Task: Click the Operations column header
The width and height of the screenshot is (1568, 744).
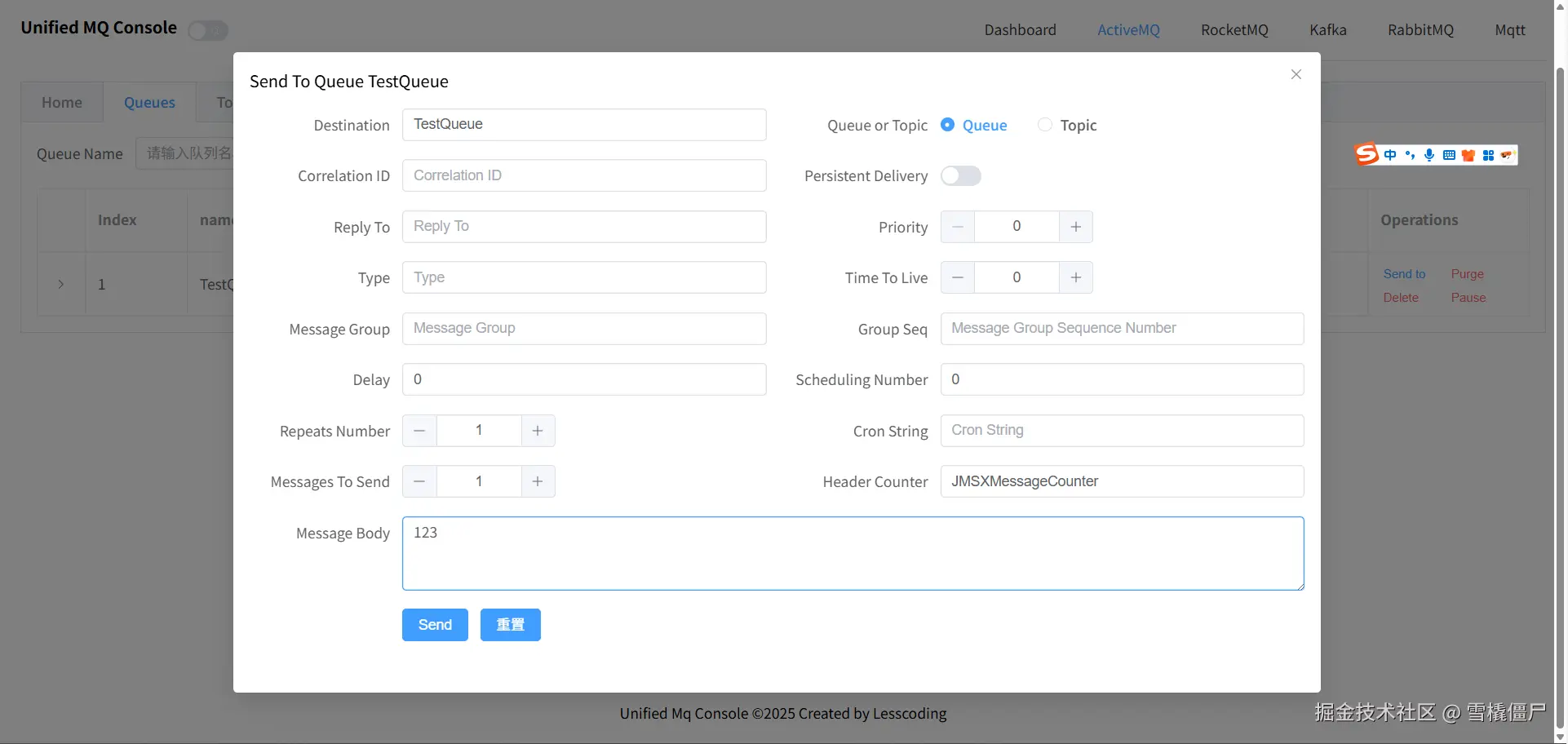Action: tap(1419, 220)
